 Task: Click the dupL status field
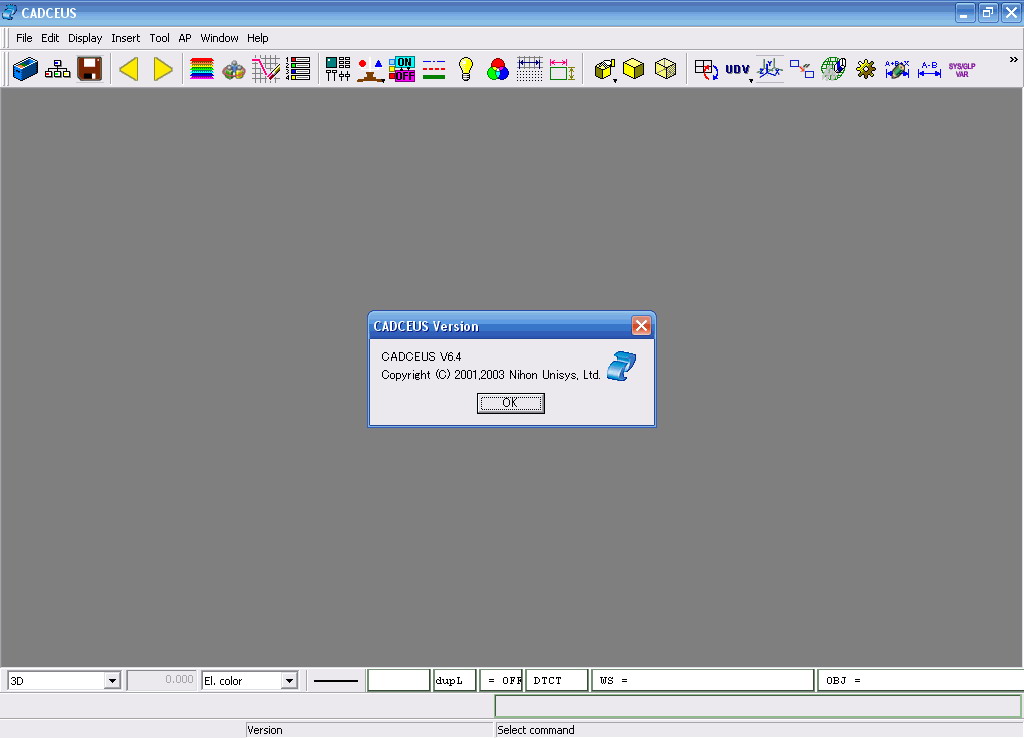click(455, 681)
